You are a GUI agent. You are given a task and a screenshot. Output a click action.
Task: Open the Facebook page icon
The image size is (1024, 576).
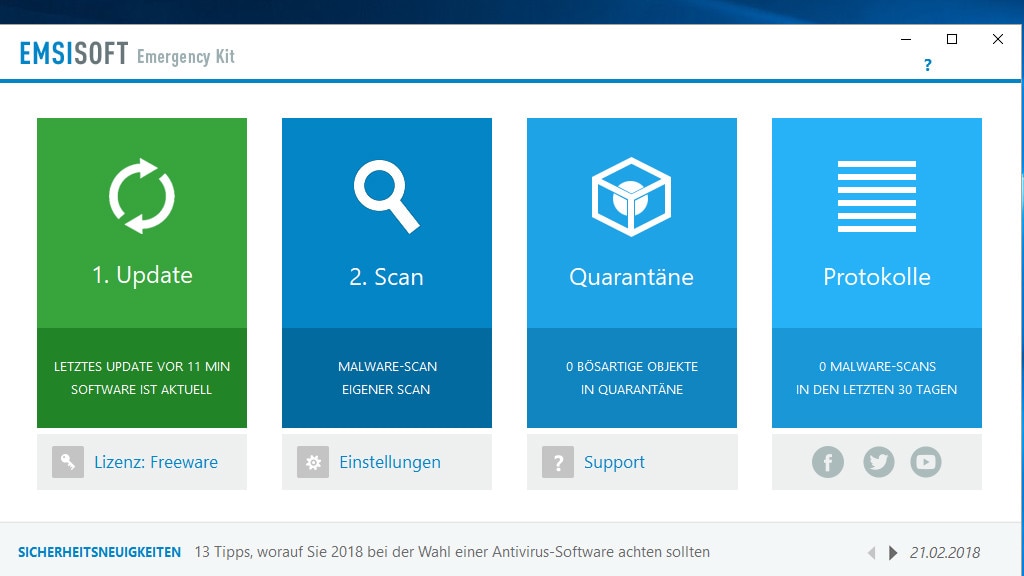tap(827, 462)
